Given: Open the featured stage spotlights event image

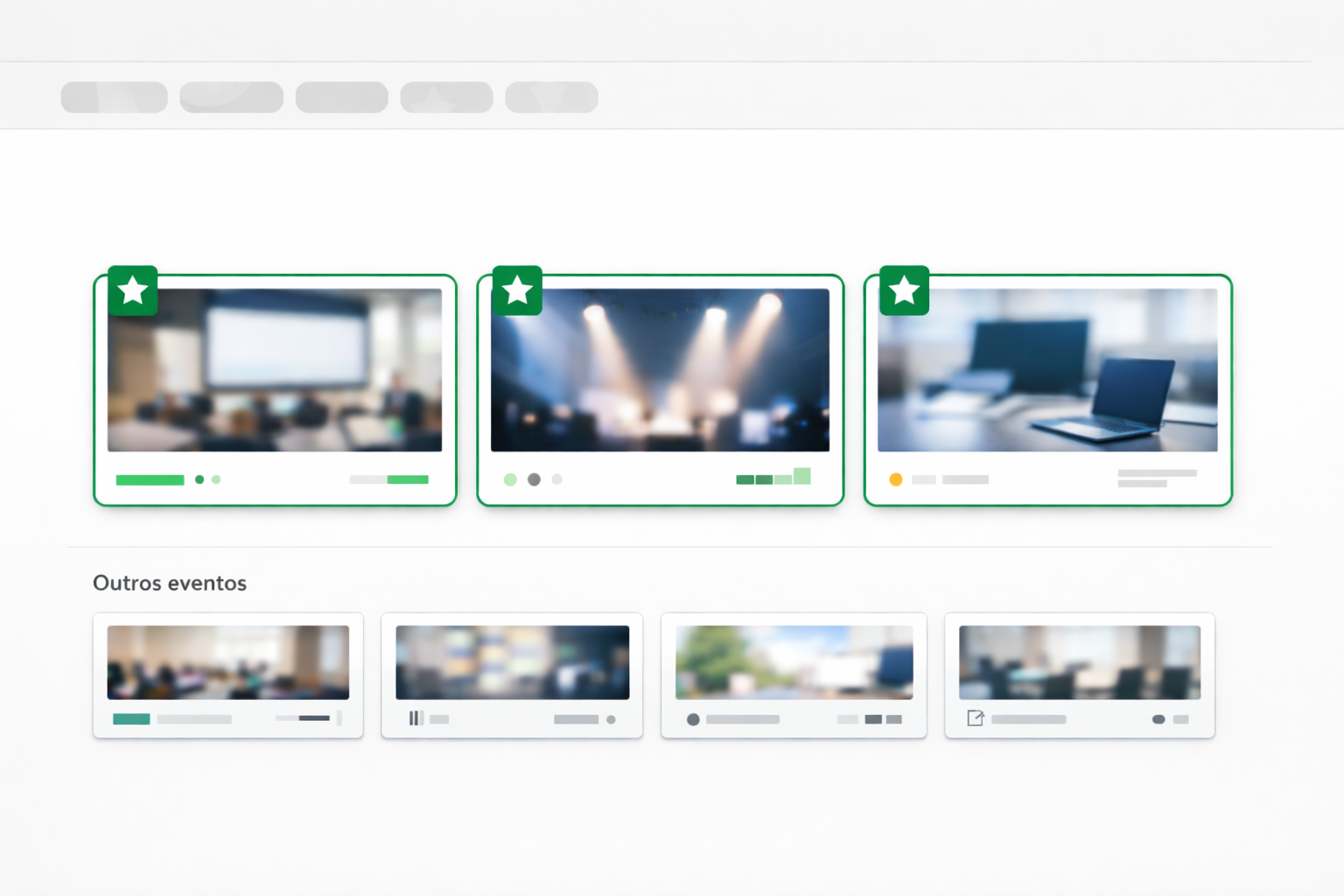Looking at the screenshot, I should [x=660, y=370].
